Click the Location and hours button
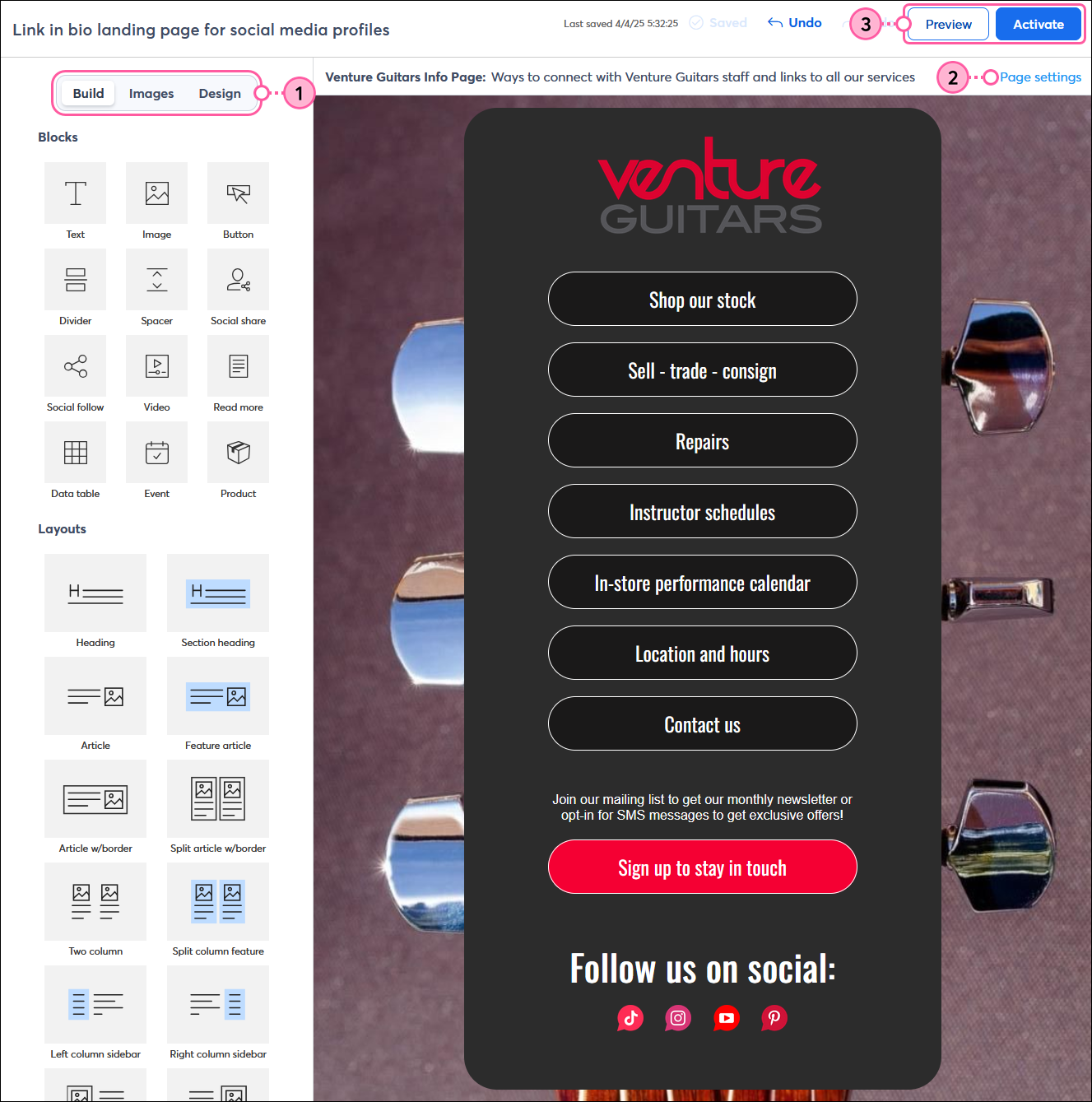 702,653
